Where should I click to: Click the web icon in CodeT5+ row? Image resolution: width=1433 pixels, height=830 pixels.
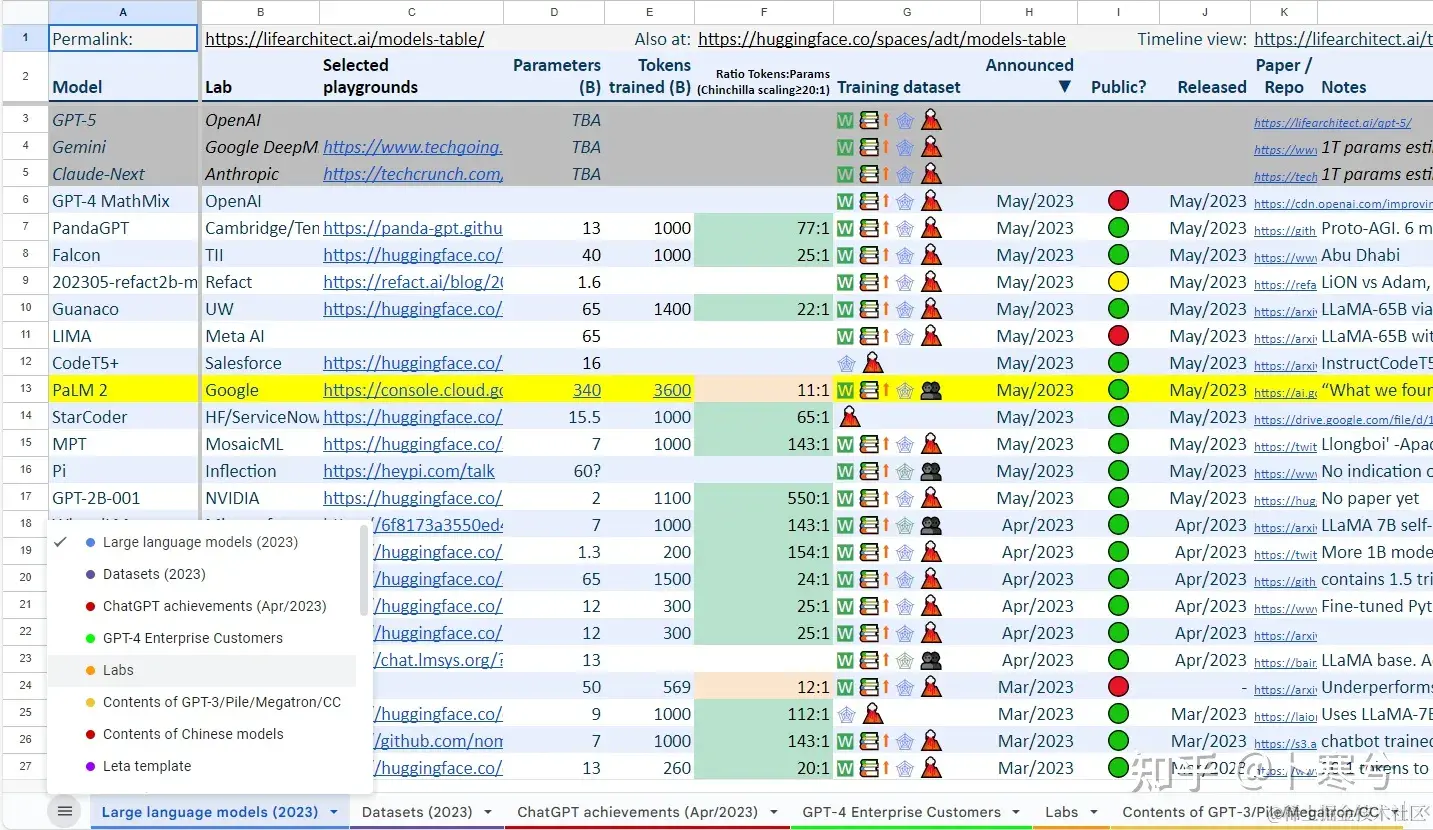[846, 363]
